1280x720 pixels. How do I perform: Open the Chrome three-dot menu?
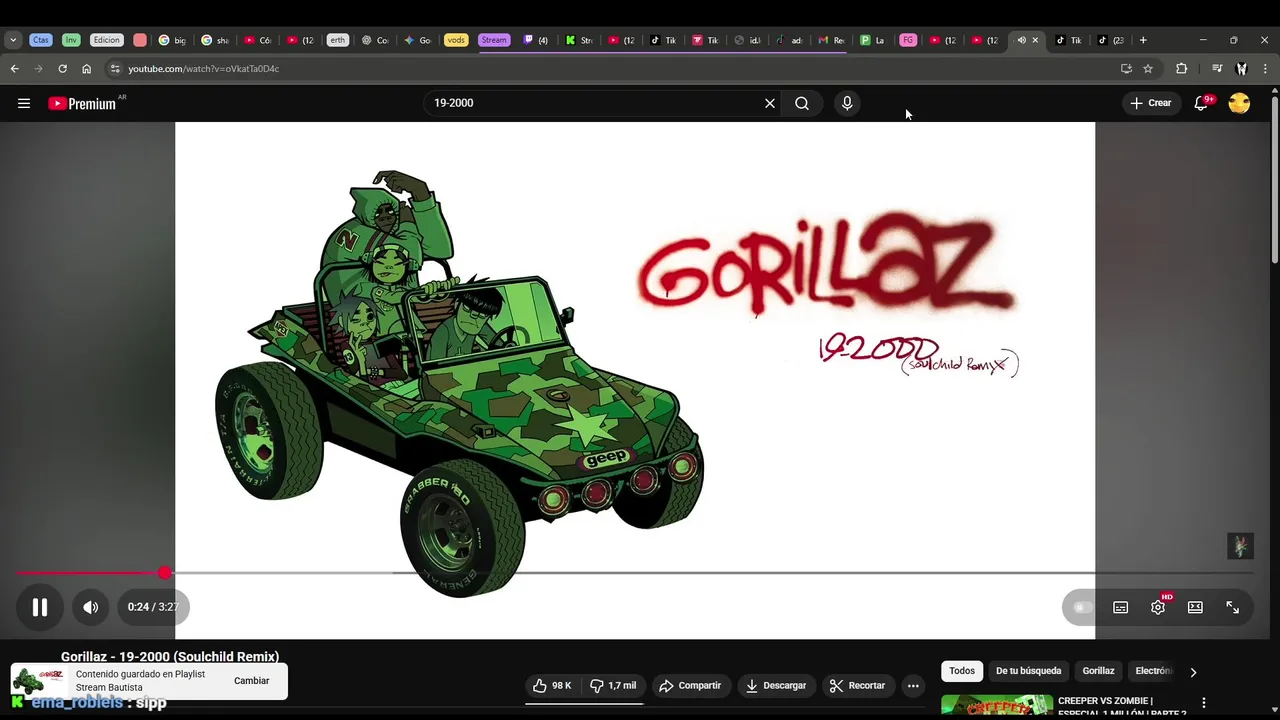tap(1265, 69)
